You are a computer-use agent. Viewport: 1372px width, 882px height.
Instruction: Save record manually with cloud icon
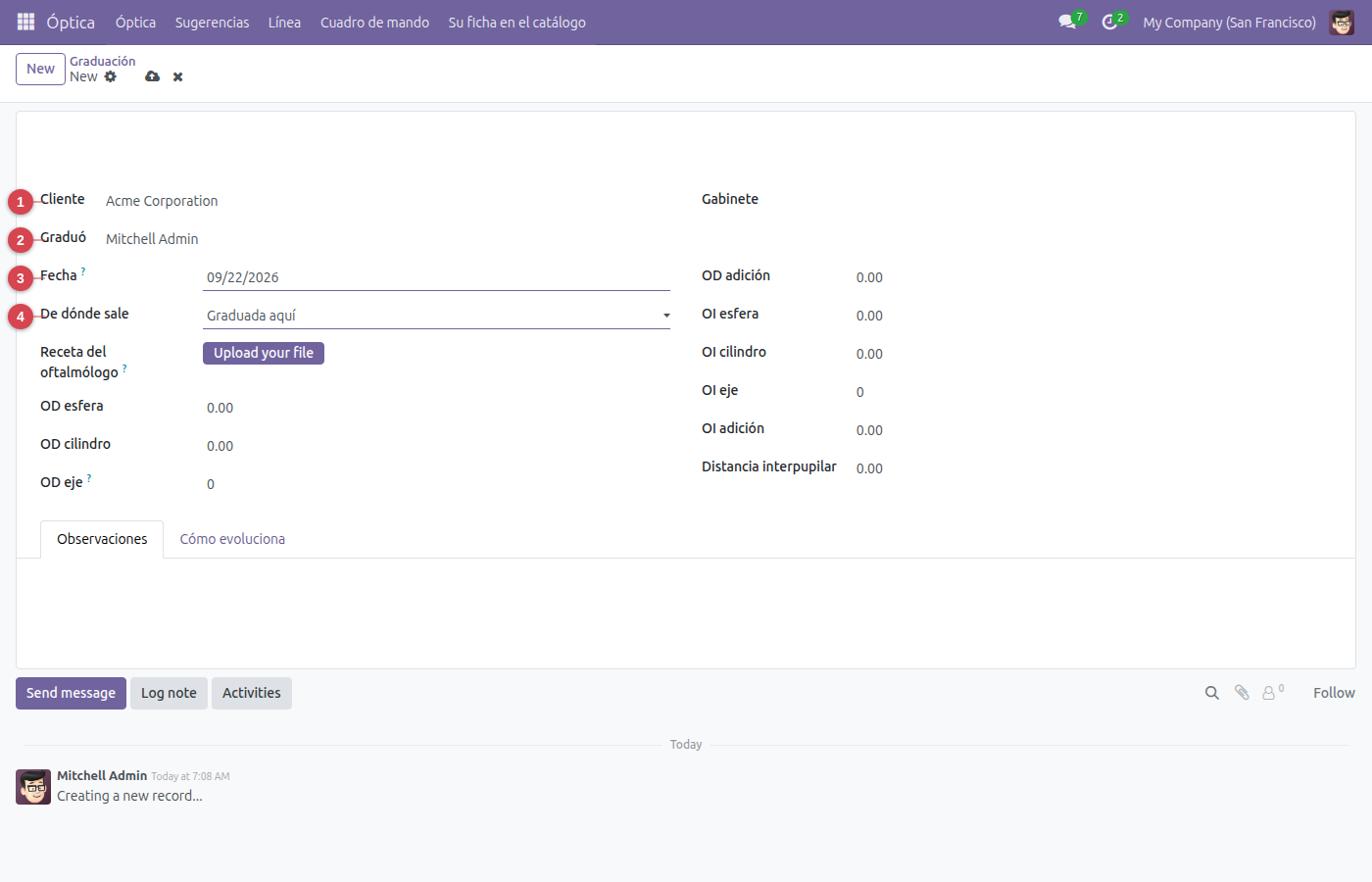[152, 76]
